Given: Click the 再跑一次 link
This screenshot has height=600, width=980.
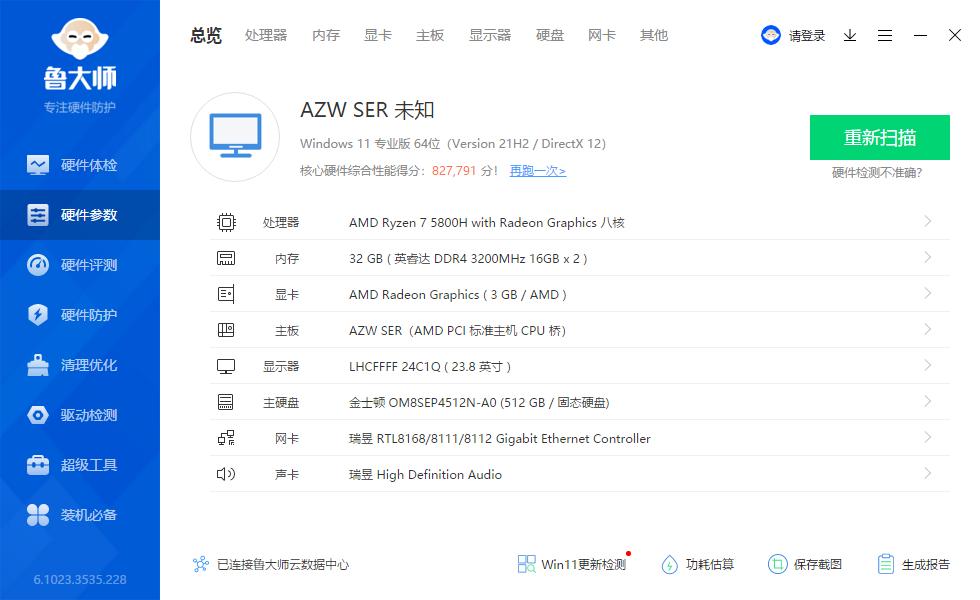Looking at the screenshot, I should [x=538, y=171].
